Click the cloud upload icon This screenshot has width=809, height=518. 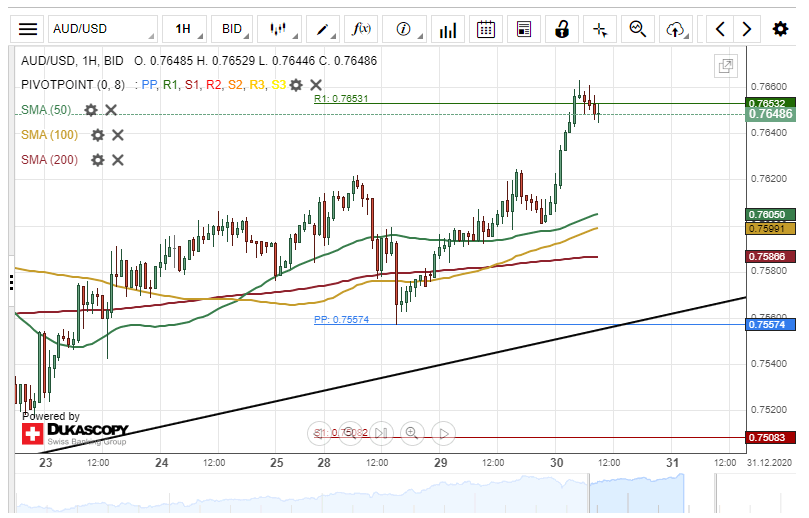[x=676, y=29]
